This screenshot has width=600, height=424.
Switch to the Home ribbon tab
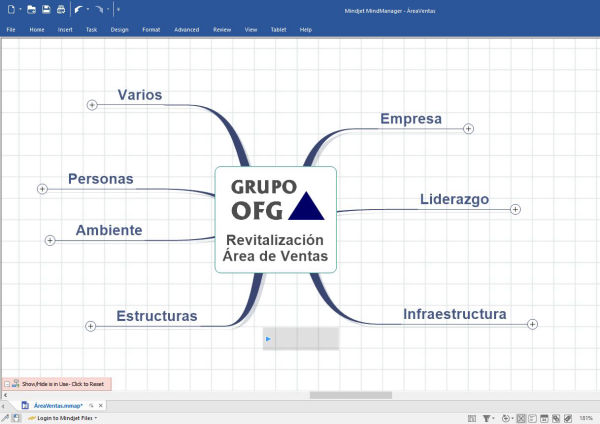pyautogui.click(x=37, y=29)
